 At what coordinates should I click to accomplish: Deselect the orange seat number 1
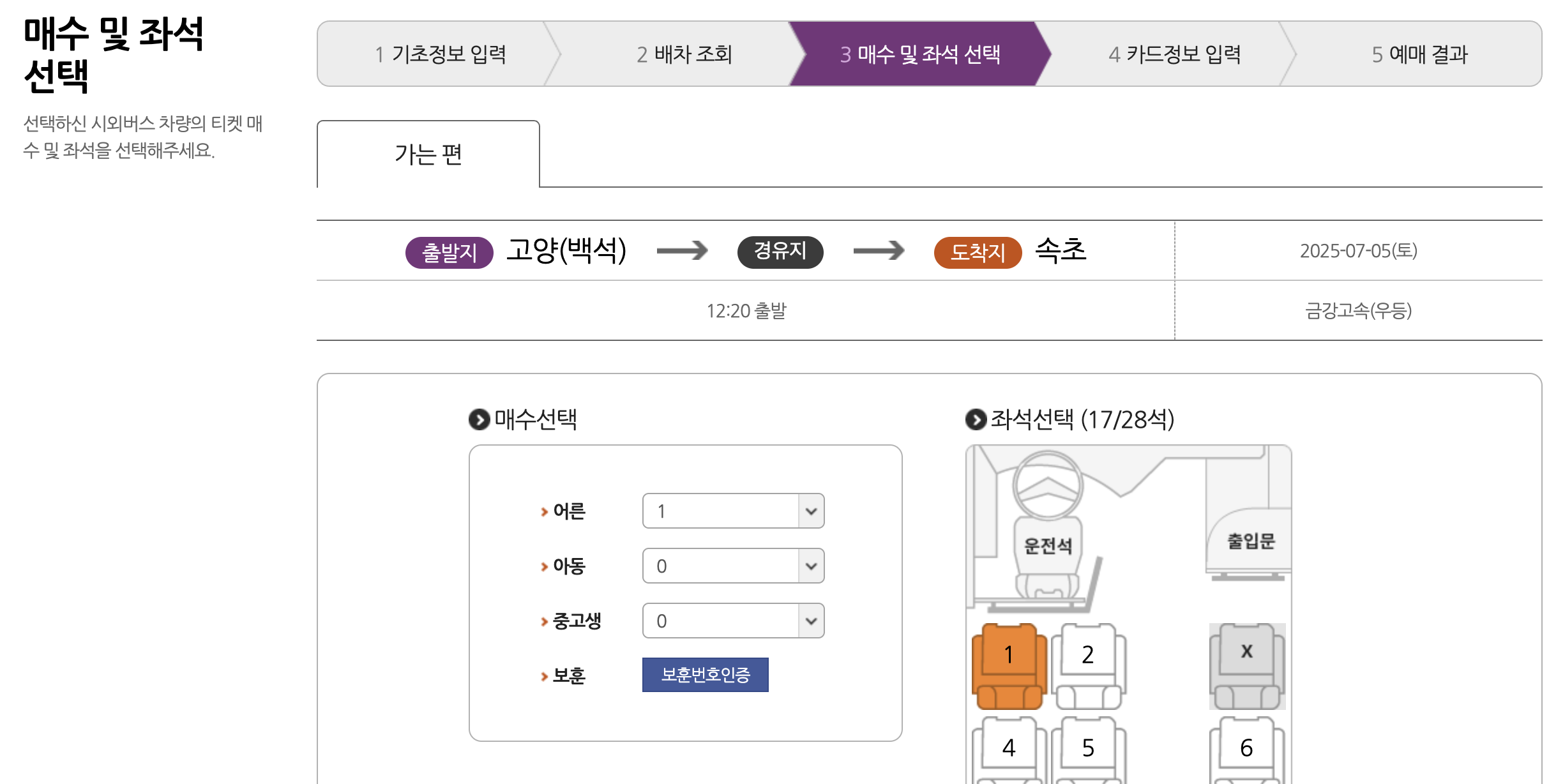click(x=1008, y=654)
